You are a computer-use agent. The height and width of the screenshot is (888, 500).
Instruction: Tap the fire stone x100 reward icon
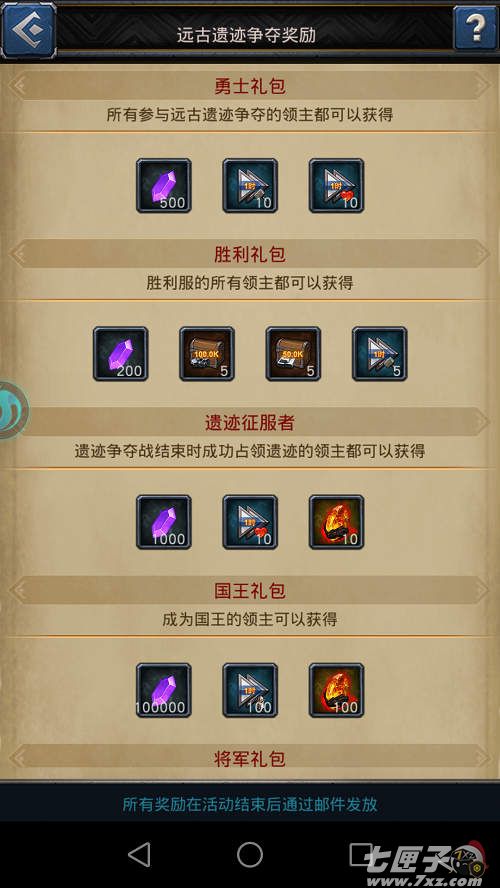pyautogui.click(x=336, y=690)
